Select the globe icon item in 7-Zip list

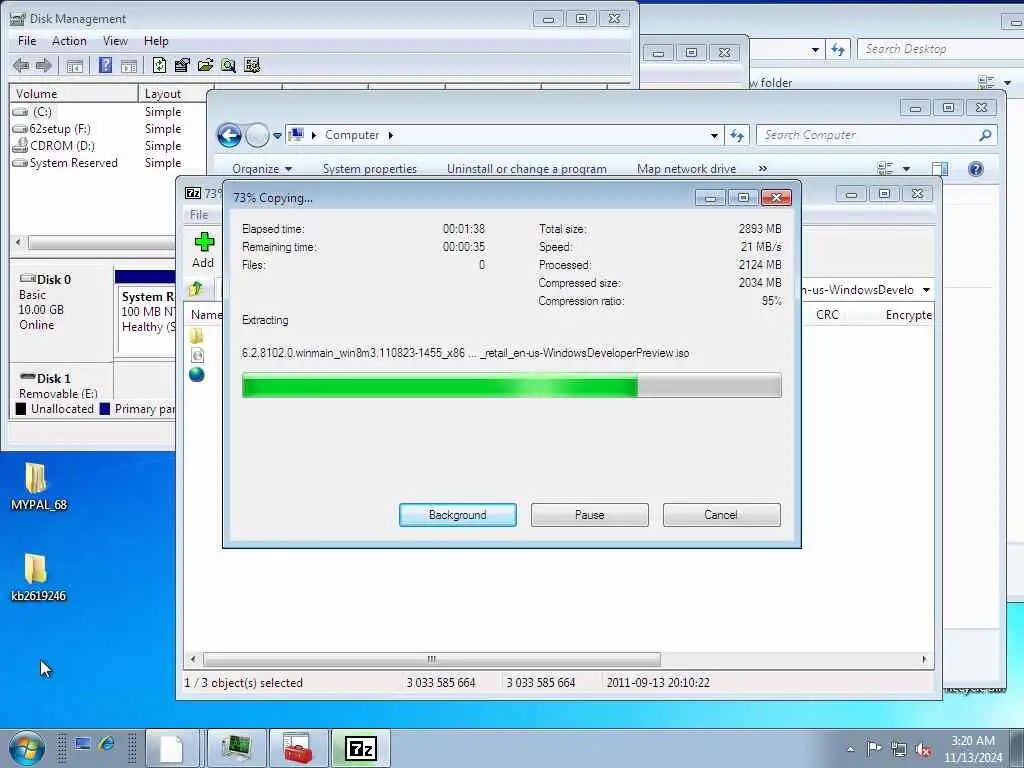pos(197,375)
